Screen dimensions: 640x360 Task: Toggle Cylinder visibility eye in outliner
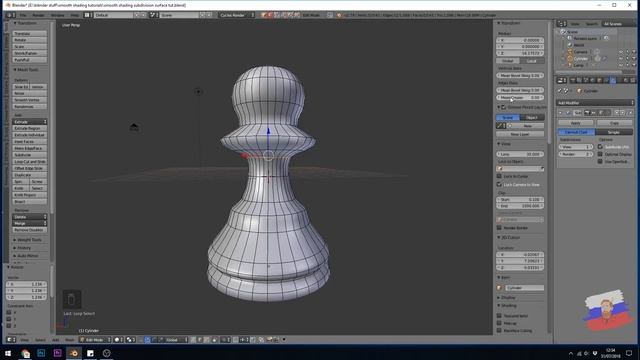click(621, 58)
